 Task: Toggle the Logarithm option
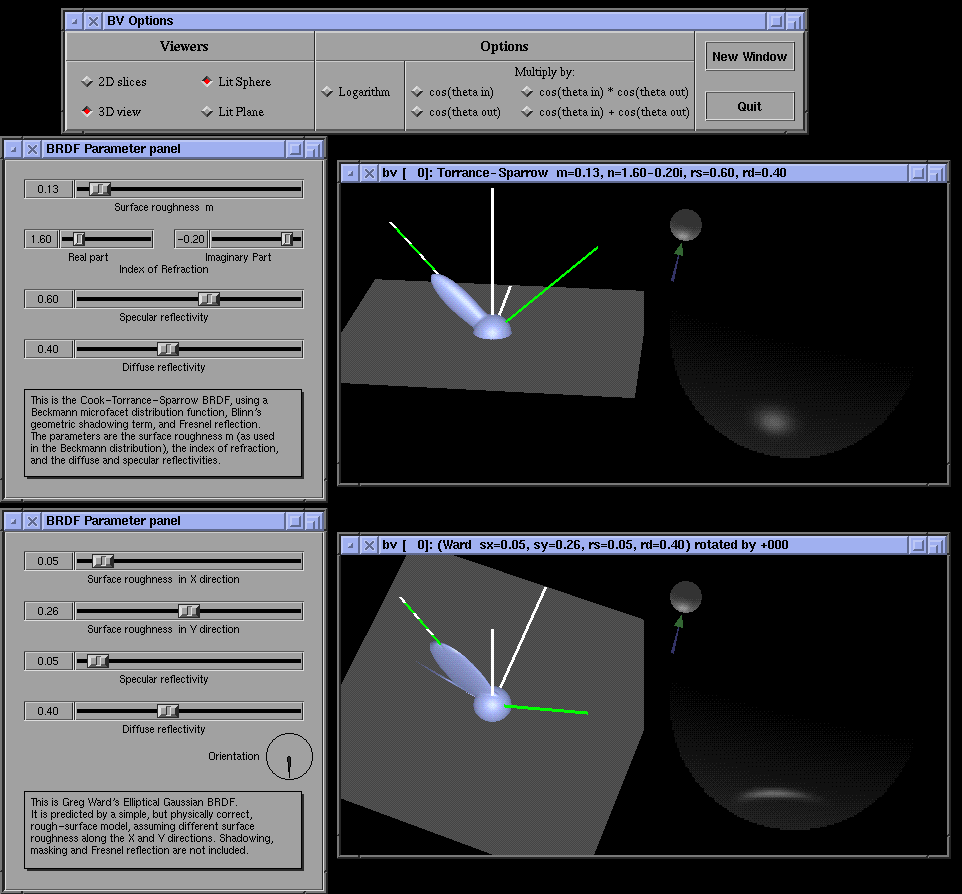click(327, 92)
